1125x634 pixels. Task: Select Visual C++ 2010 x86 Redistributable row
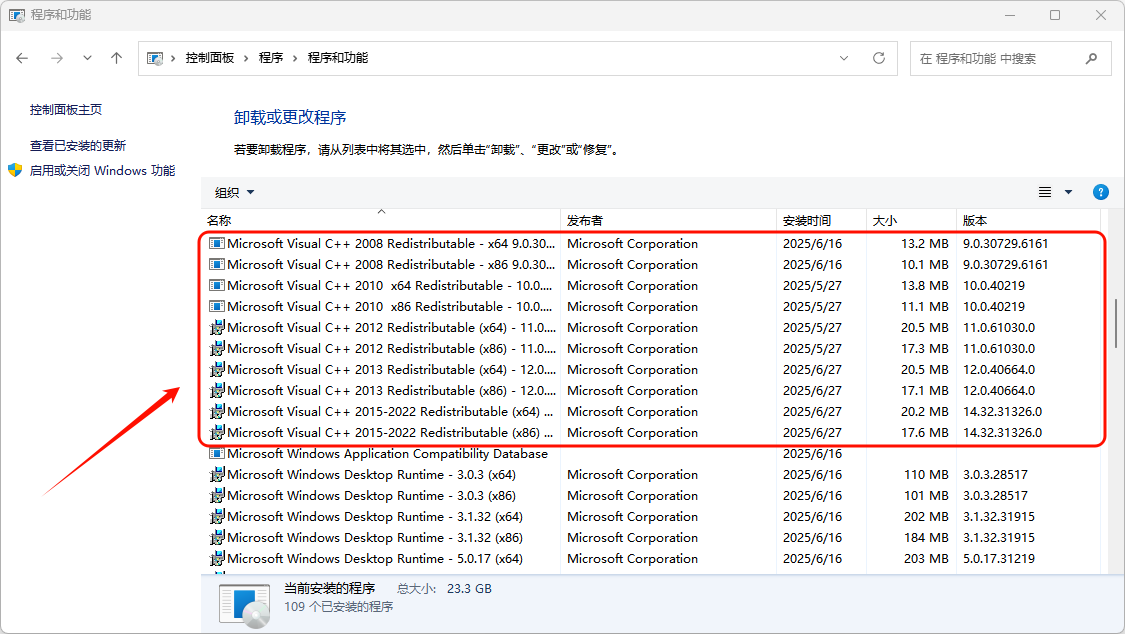653,306
